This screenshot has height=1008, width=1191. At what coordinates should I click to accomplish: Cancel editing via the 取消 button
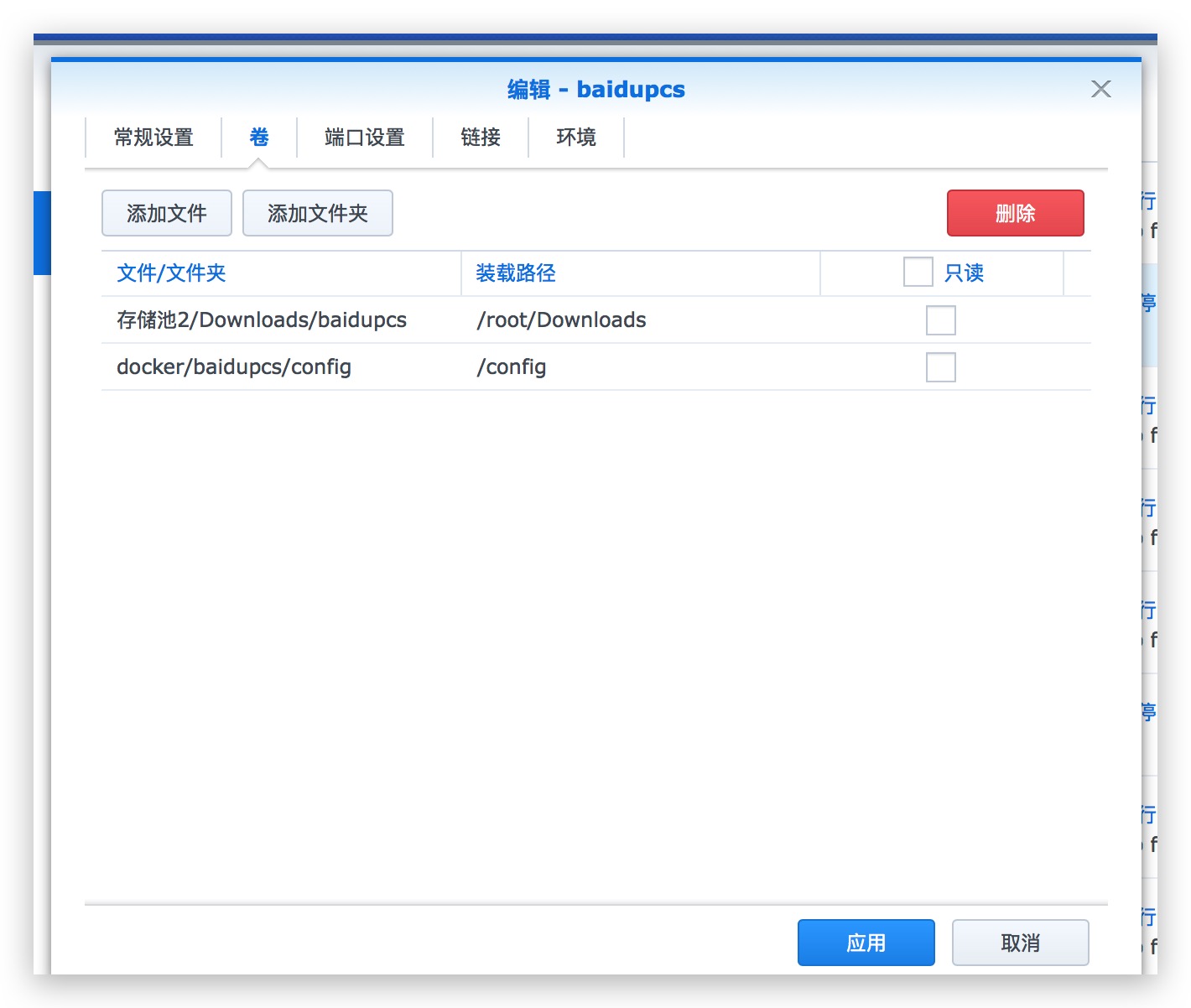point(1020,942)
